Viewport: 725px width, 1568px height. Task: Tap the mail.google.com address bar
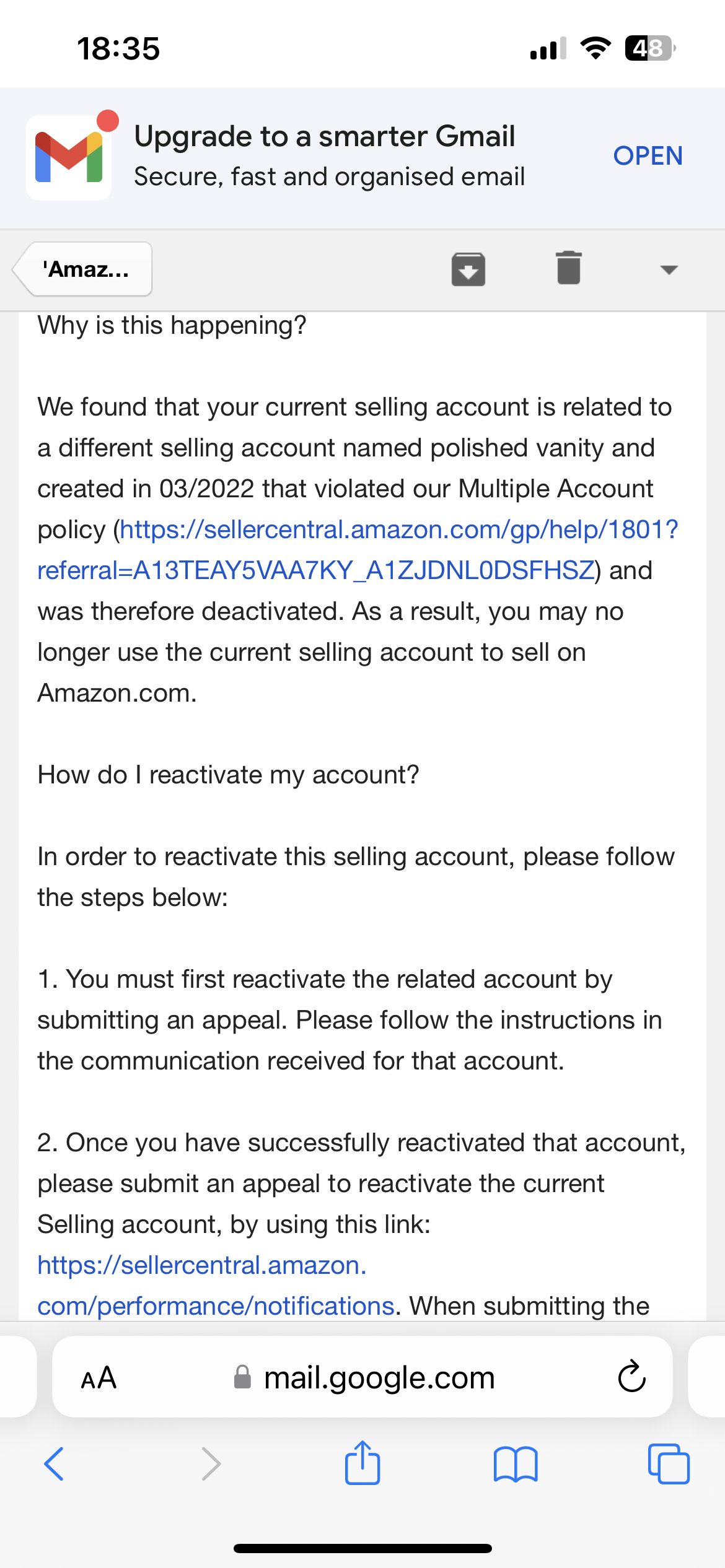(x=362, y=1377)
